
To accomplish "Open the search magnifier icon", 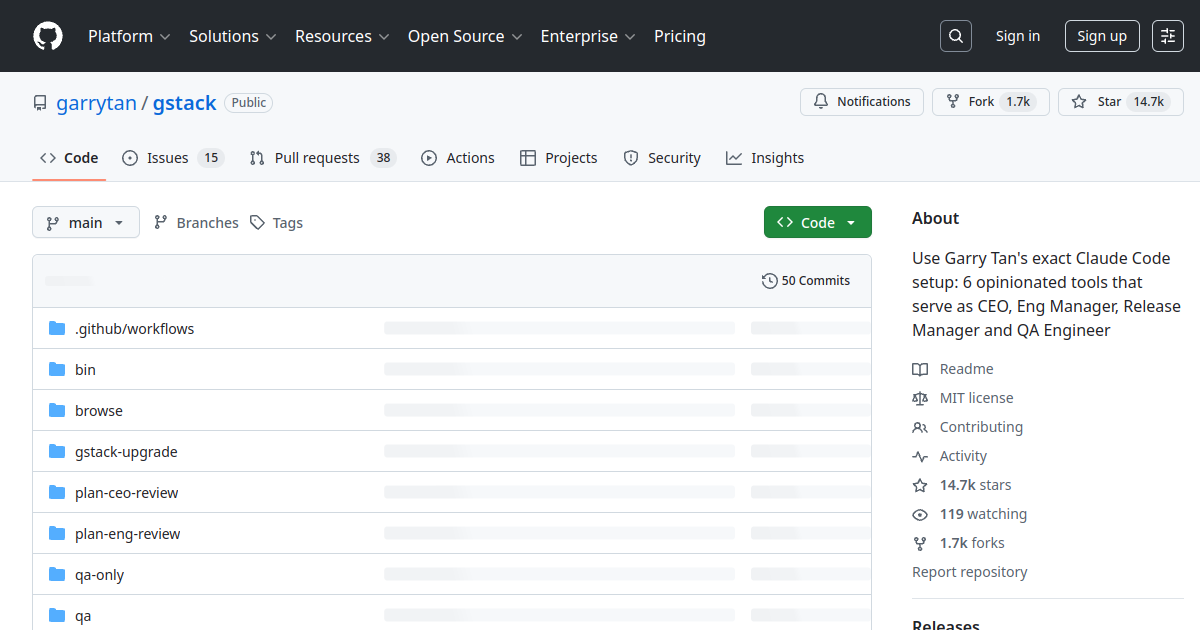I will point(956,36).
